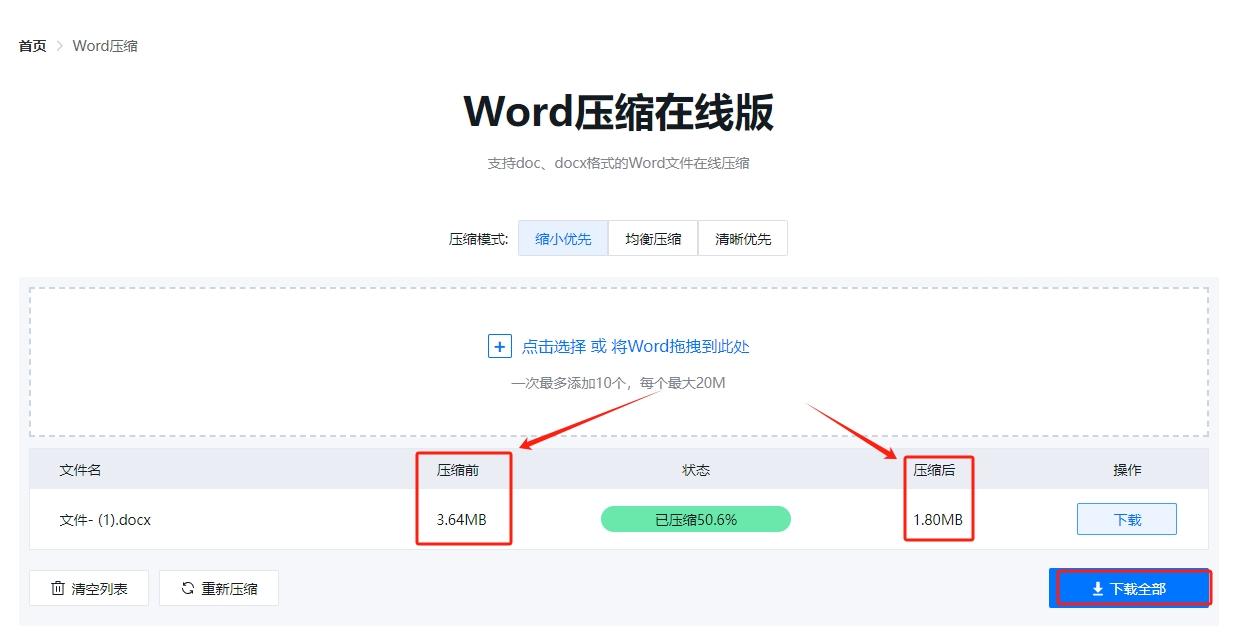Switch to 均衡压缩 compression mode
1239x633 pixels.
tap(652, 238)
